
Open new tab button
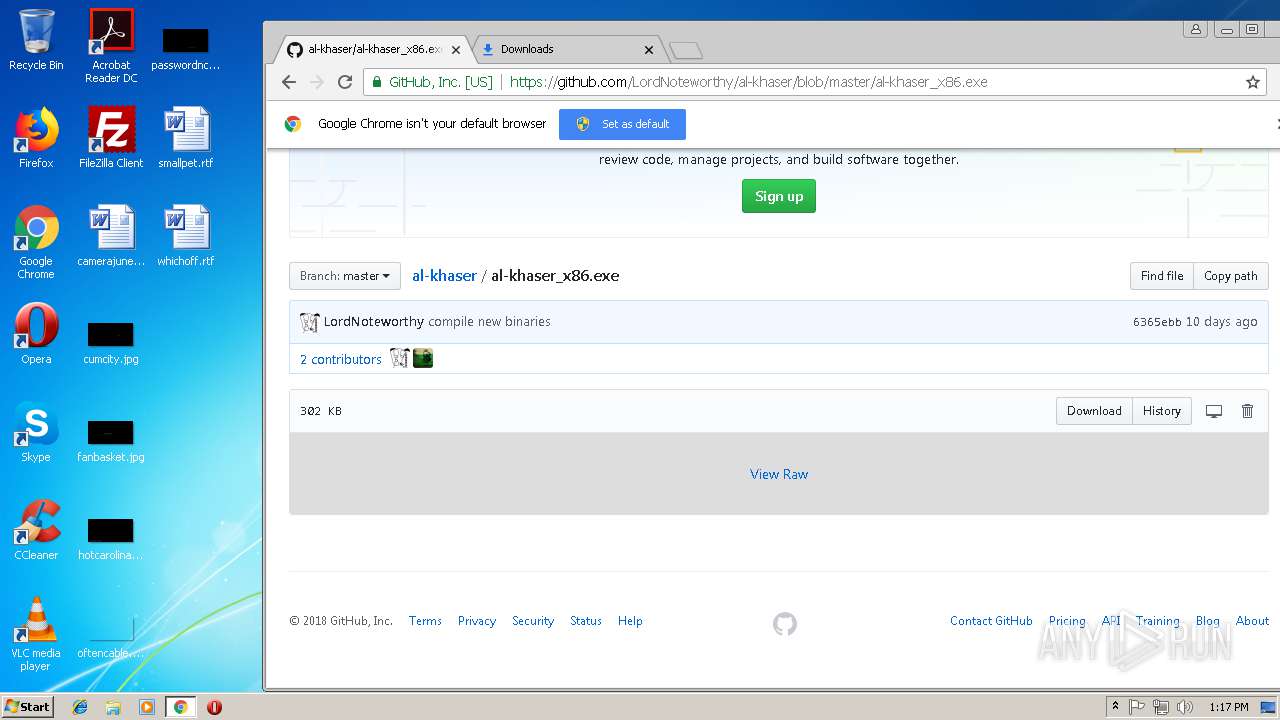686,50
